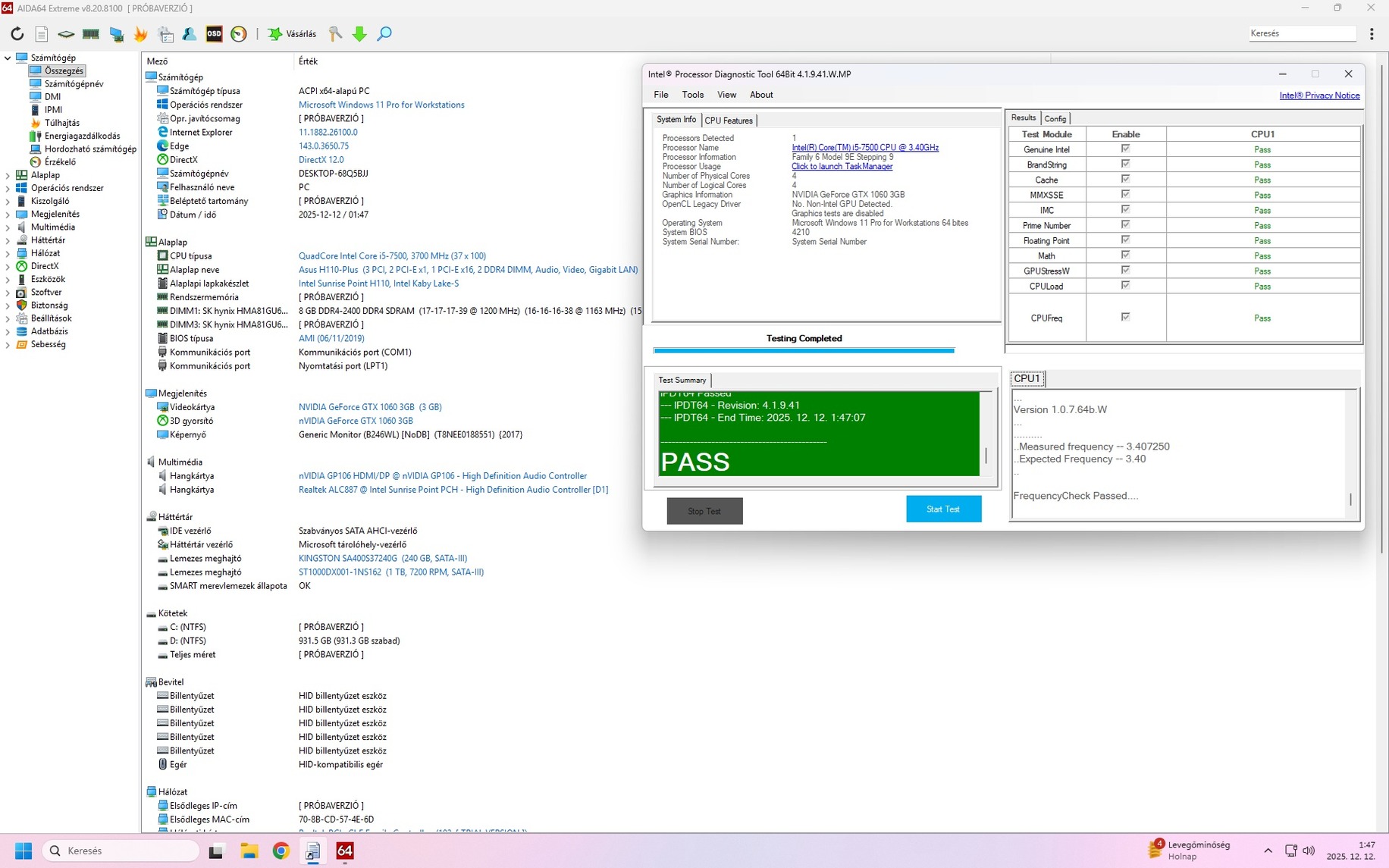Click the memory module toolbar icon

coord(91,34)
